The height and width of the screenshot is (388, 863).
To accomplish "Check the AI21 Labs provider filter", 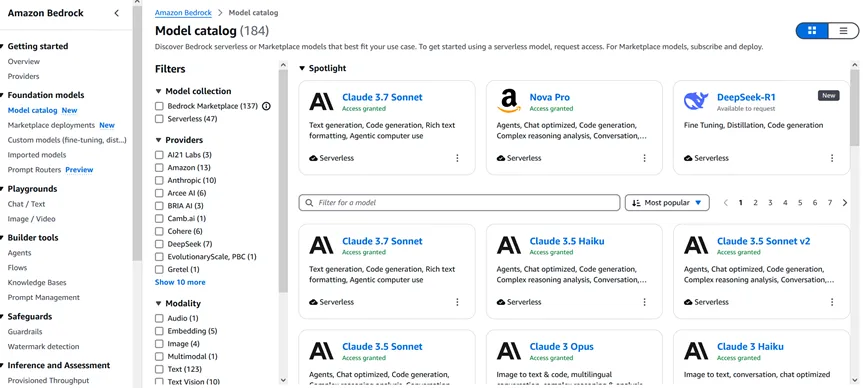I will click(x=159, y=155).
